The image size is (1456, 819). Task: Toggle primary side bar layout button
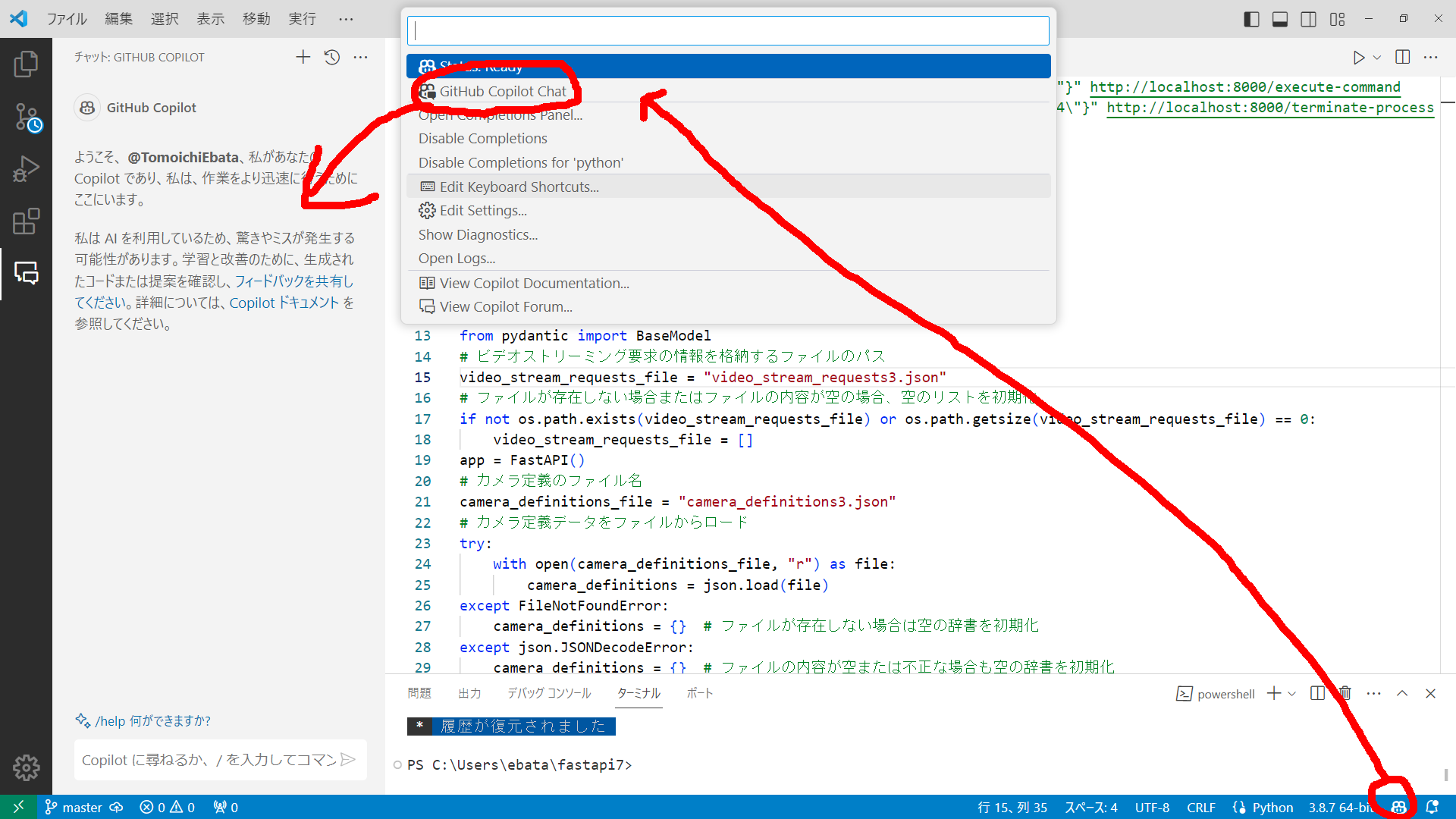tap(1251, 19)
